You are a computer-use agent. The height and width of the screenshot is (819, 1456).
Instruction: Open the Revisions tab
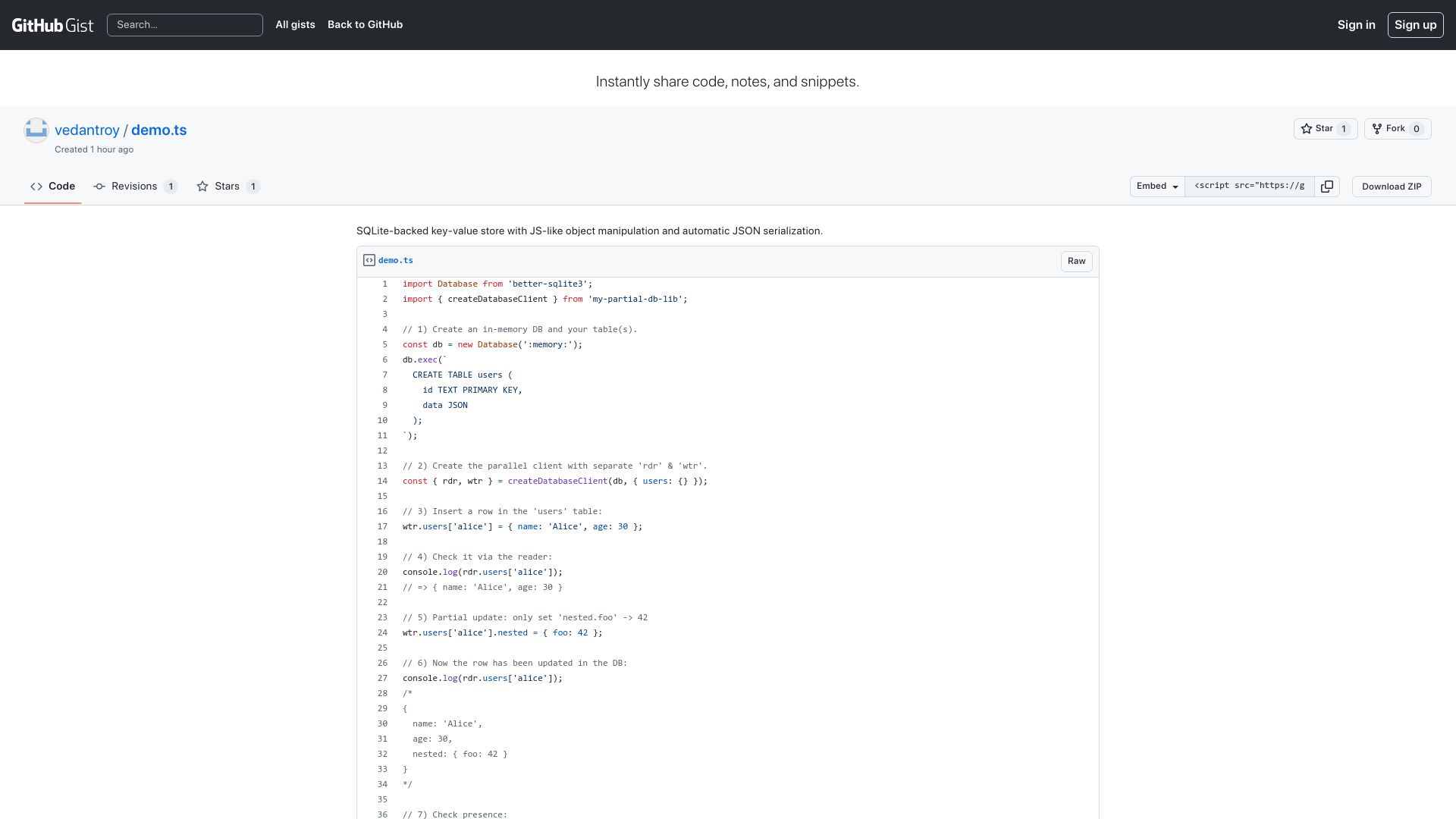tap(135, 187)
